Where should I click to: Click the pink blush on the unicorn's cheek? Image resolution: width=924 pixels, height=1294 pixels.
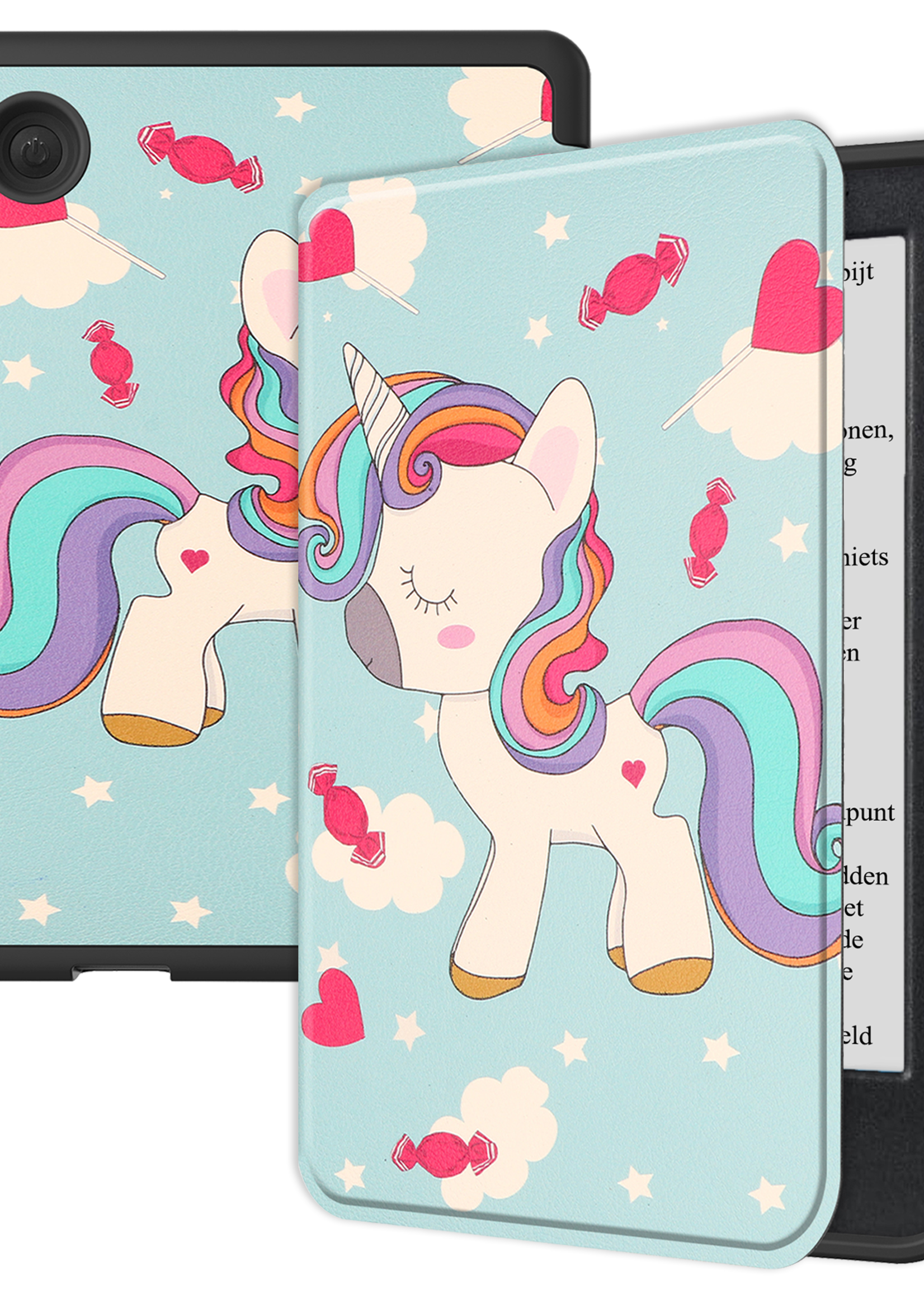456,636
